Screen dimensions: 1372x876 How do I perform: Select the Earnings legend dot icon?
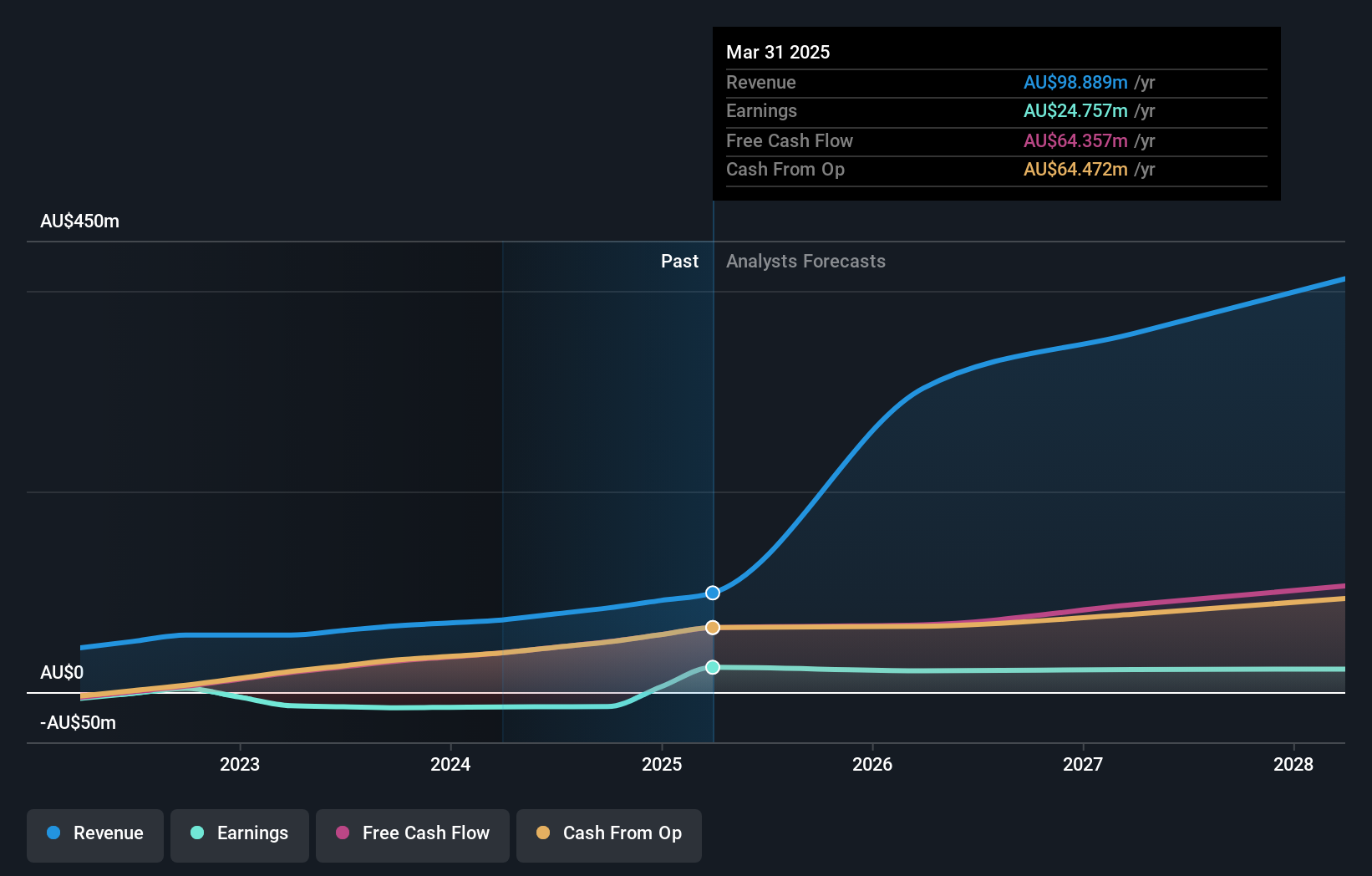[196, 833]
